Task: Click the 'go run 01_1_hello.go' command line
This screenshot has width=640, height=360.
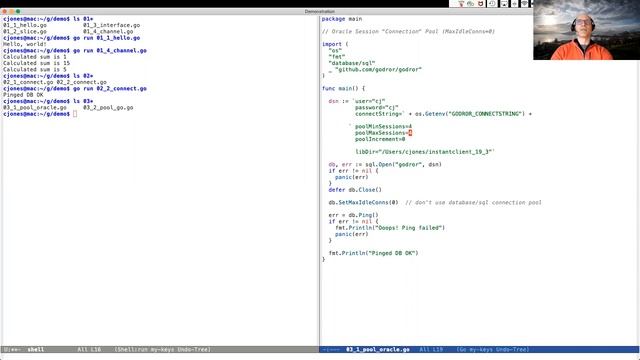Action: tap(107, 38)
